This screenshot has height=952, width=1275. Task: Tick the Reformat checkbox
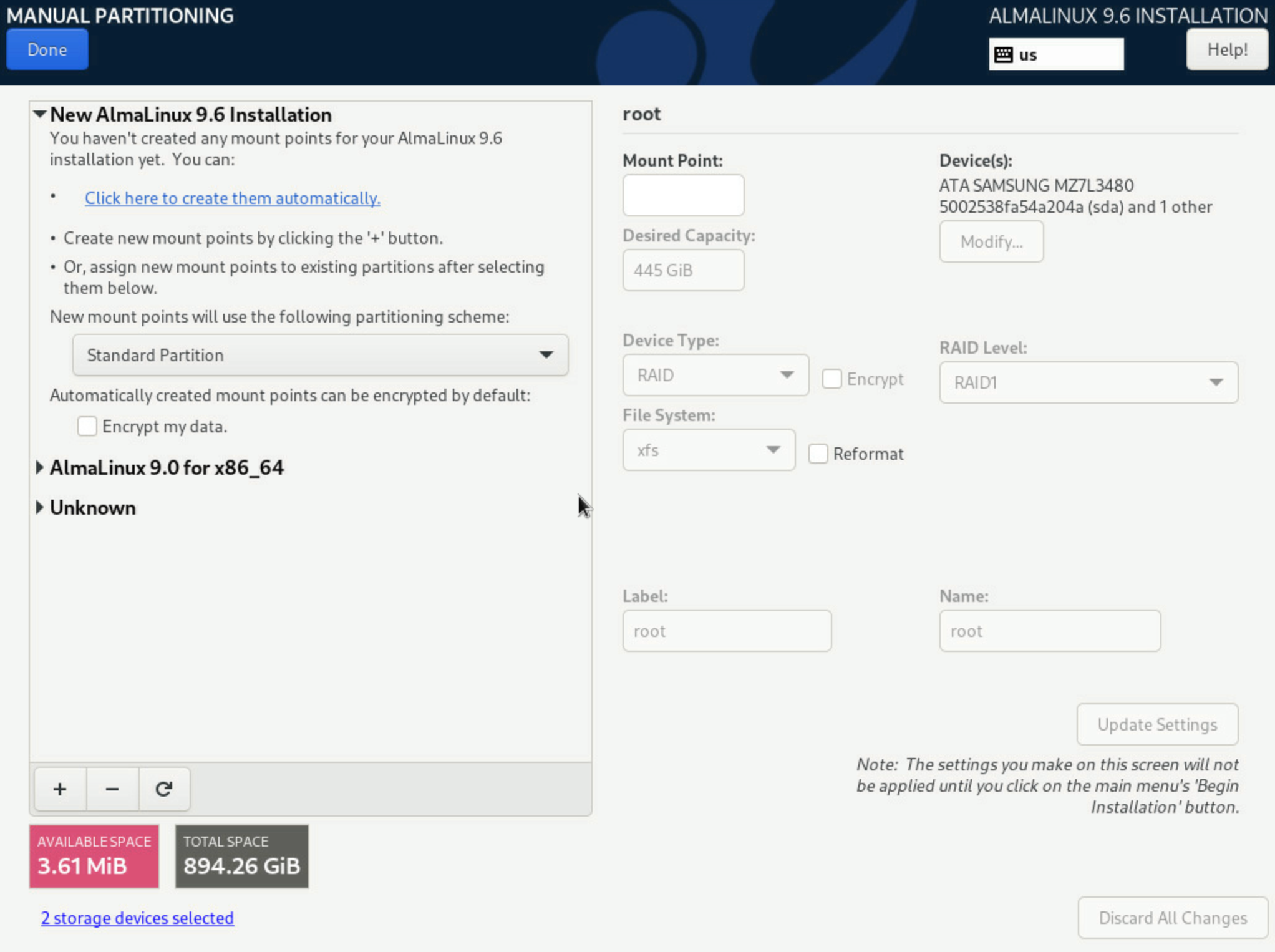coord(818,454)
